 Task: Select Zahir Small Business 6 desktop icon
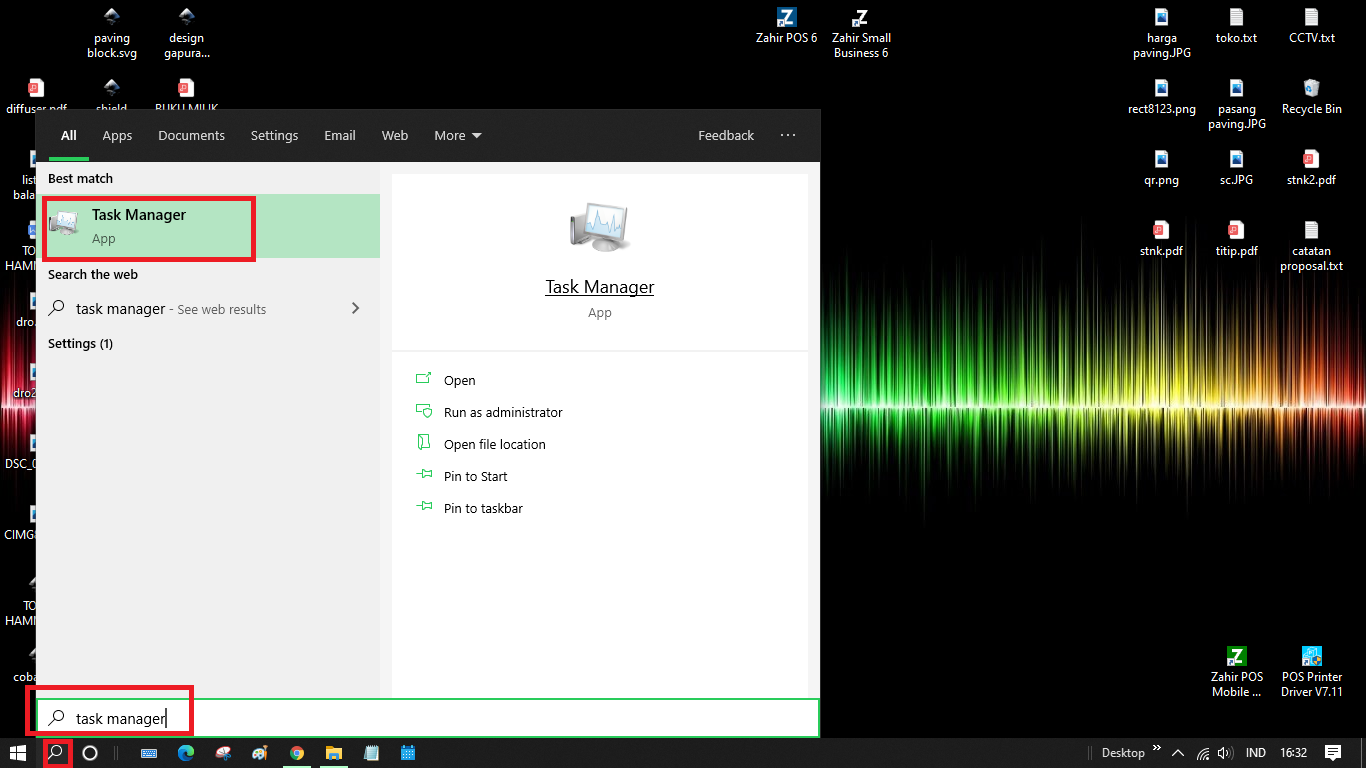point(861,34)
